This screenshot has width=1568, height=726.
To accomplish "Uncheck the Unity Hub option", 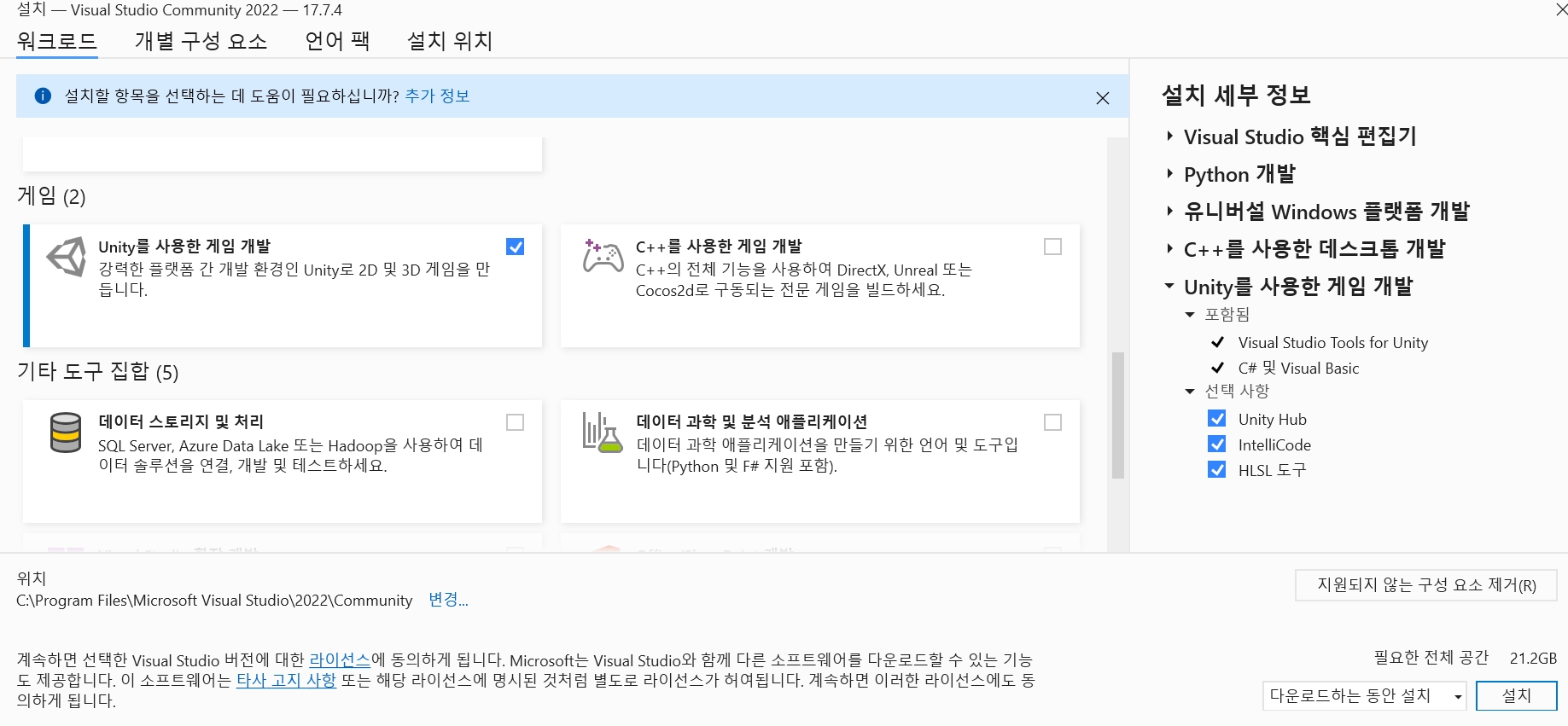I will 1217,419.
